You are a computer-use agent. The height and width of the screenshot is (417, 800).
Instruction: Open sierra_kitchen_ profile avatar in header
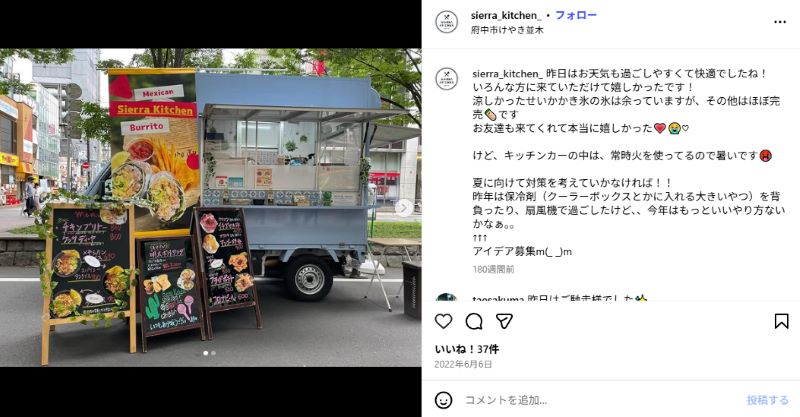[x=446, y=22]
